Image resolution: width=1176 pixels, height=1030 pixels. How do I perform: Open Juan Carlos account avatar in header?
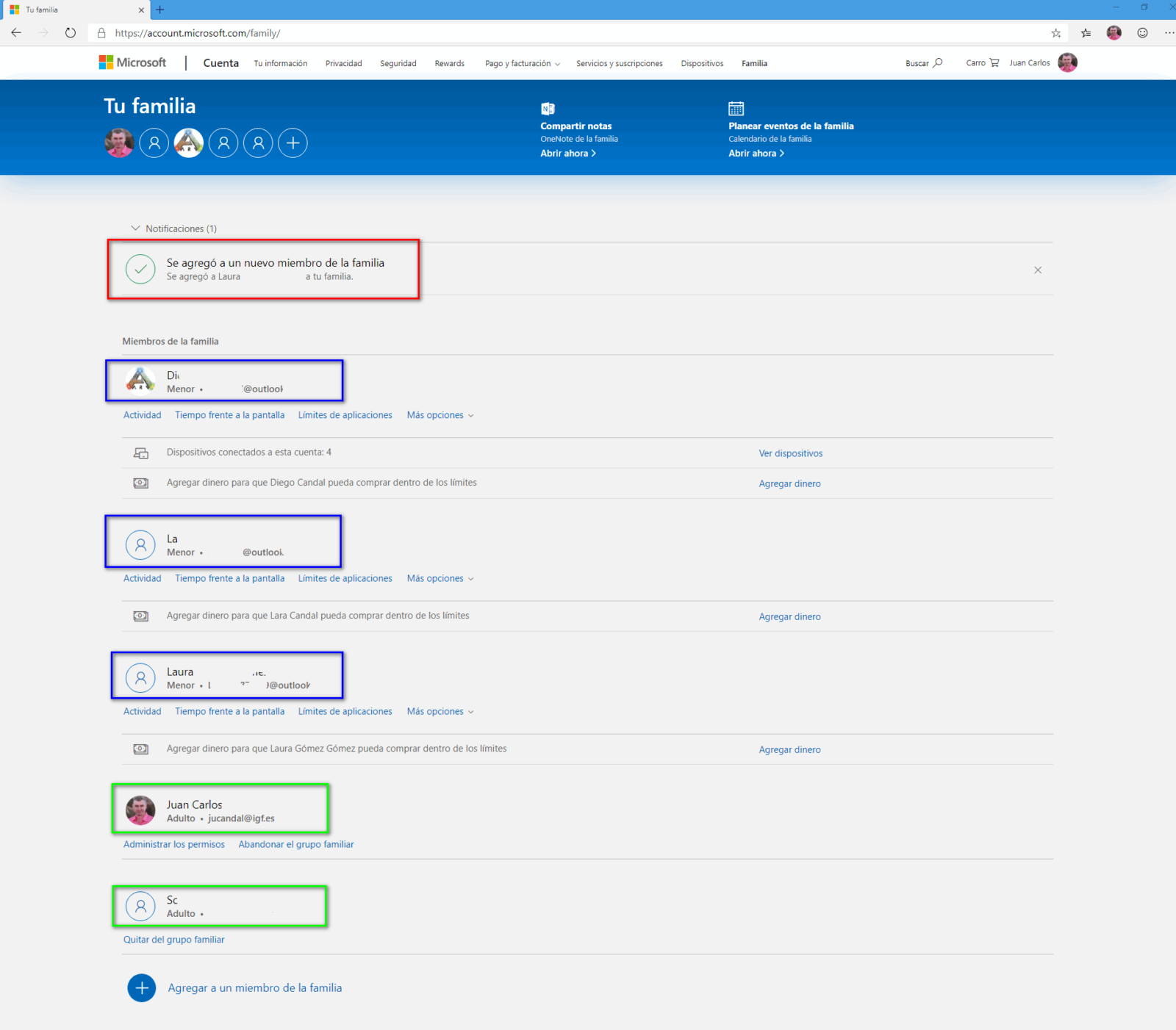tap(1067, 63)
